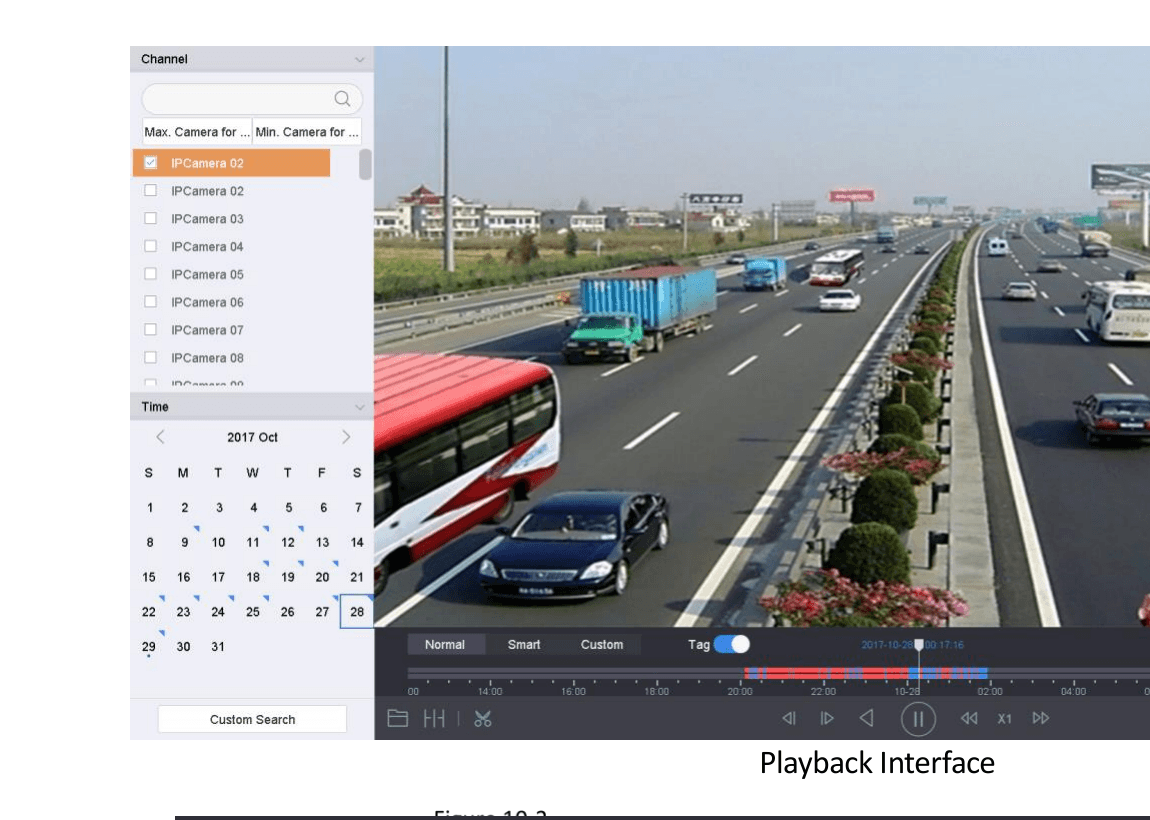The image size is (1150, 820).
Task: Click Max. Camera for button
Action: click(x=197, y=132)
